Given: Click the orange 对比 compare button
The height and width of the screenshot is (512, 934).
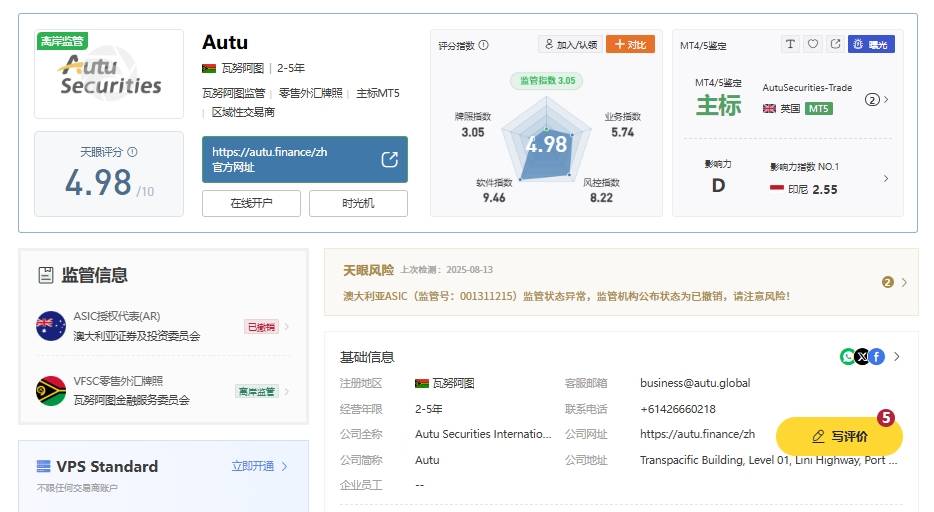Looking at the screenshot, I should point(630,44).
